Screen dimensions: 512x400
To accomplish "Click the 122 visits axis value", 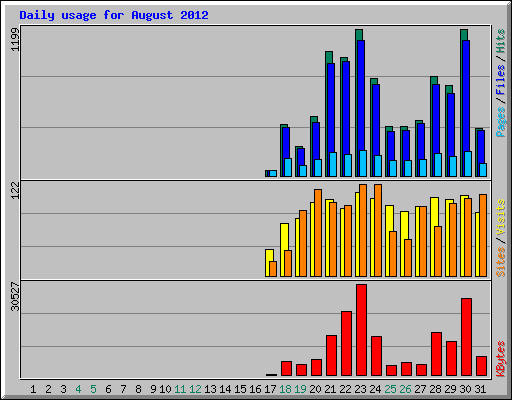I will tap(15, 191).
